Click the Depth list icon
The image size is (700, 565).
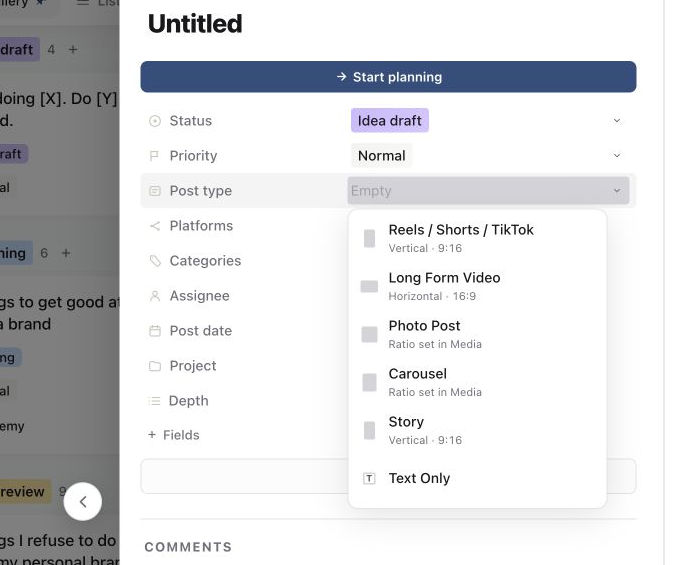tap(154, 401)
